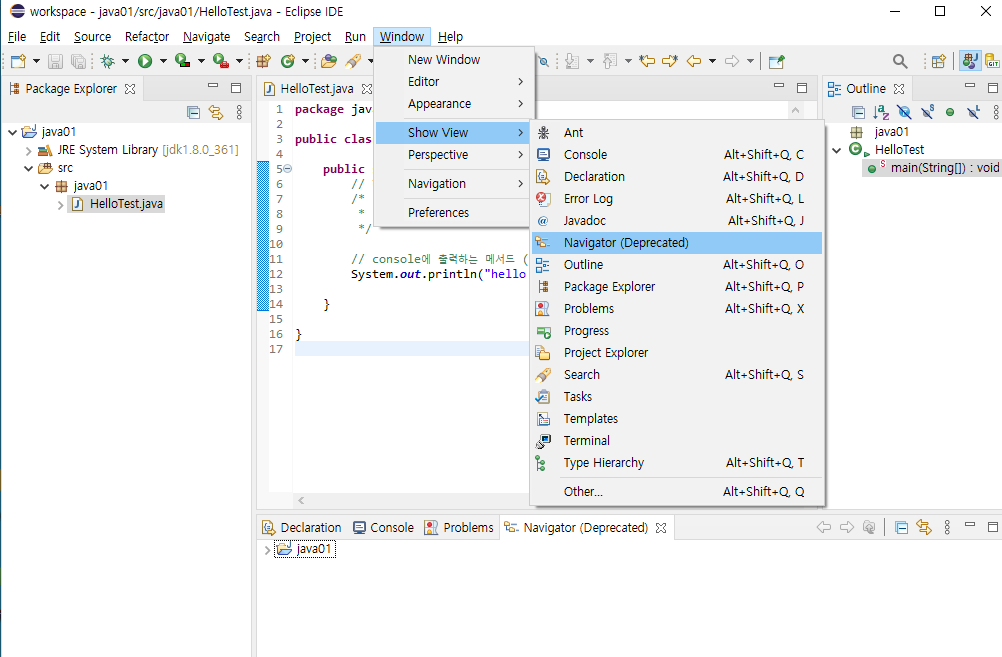Toggle alphabetical sort in Outline
Viewport: 1002px width, 657px height.
point(881,112)
